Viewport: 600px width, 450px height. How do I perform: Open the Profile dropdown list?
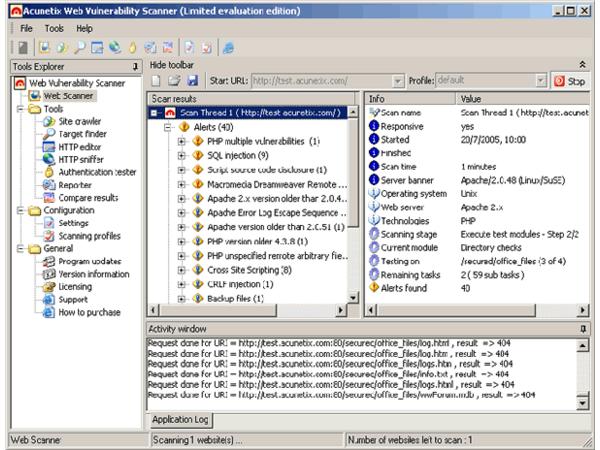click(541, 80)
